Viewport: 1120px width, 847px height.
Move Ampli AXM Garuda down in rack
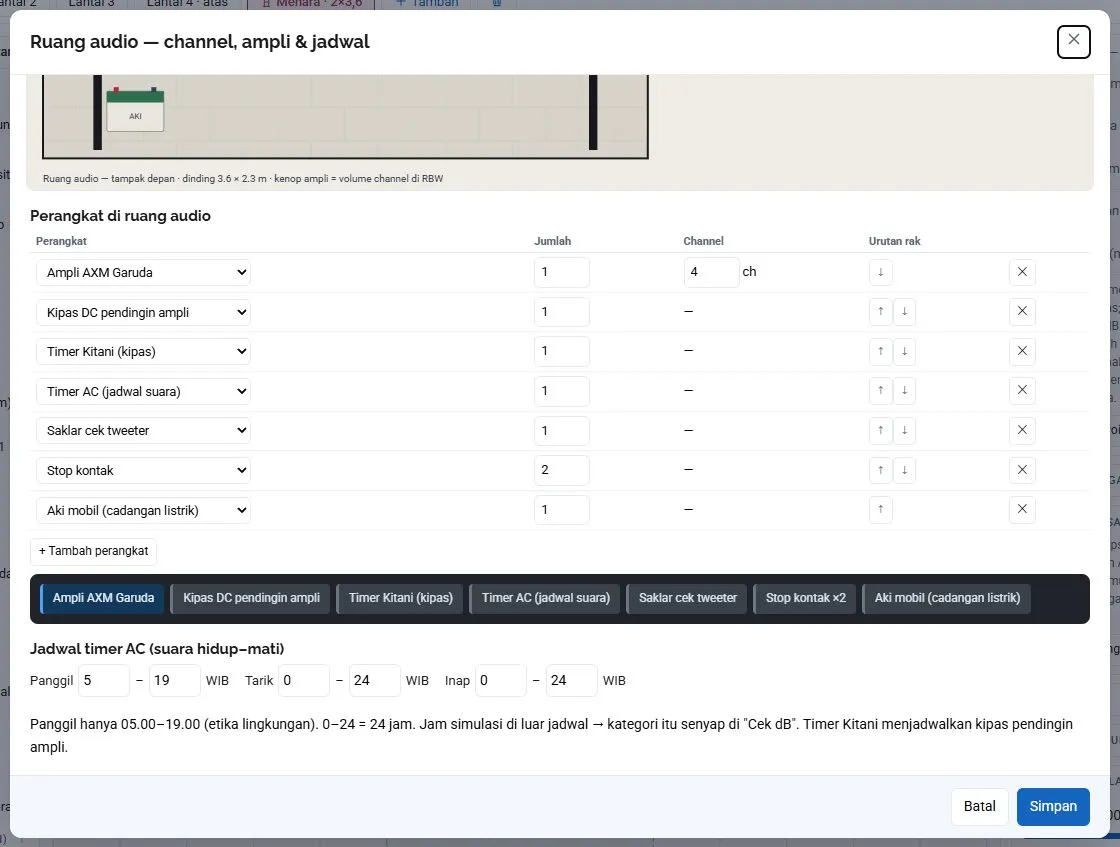[881, 272]
